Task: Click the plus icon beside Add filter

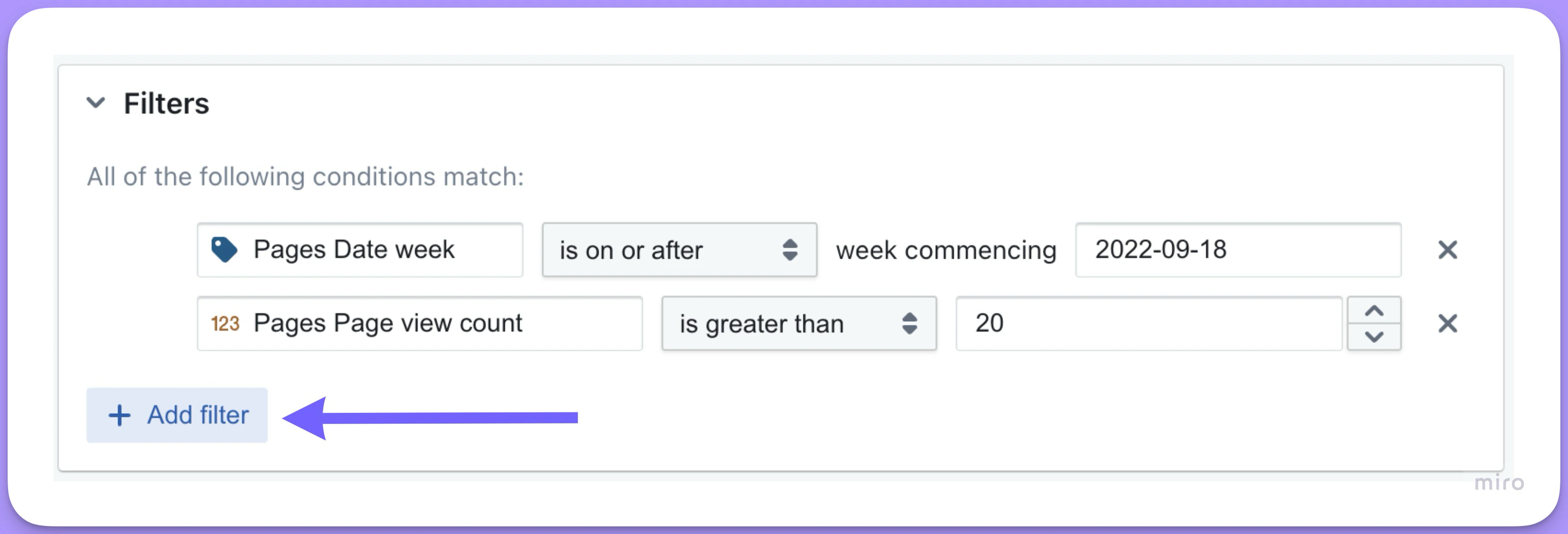Action: pos(119,415)
